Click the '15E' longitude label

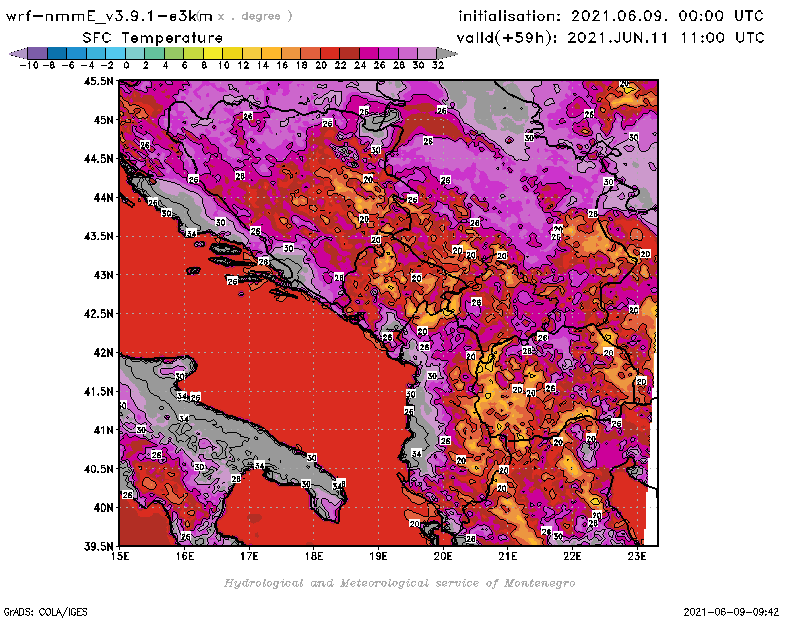pyautogui.click(x=120, y=556)
